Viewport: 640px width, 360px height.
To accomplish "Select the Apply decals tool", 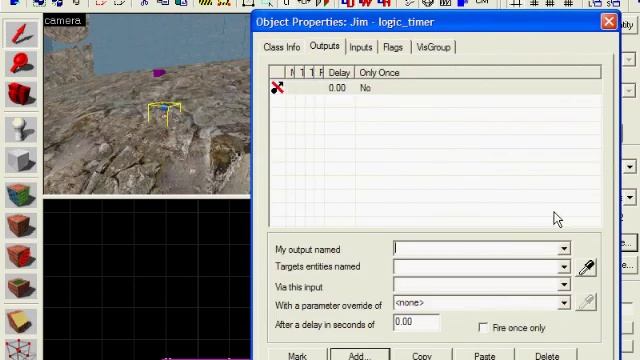I will click(21, 256).
